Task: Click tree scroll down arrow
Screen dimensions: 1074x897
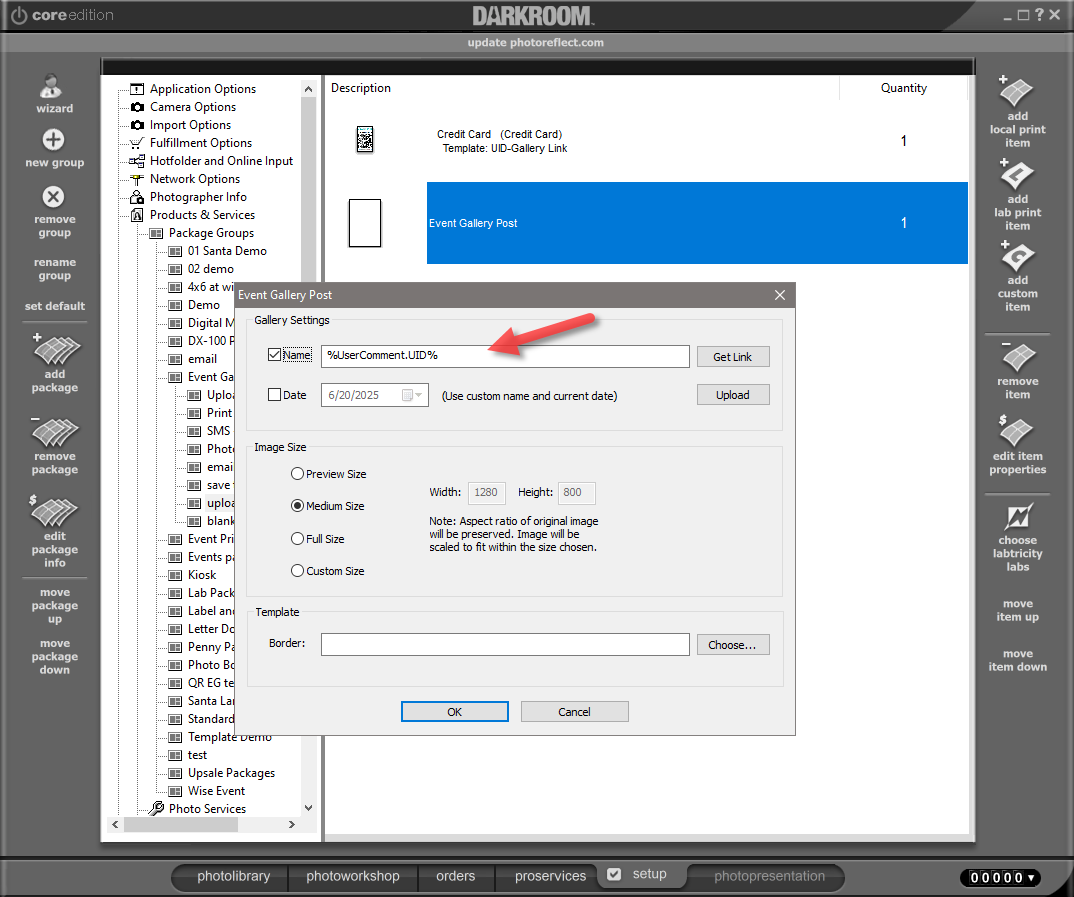Action: [308, 808]
